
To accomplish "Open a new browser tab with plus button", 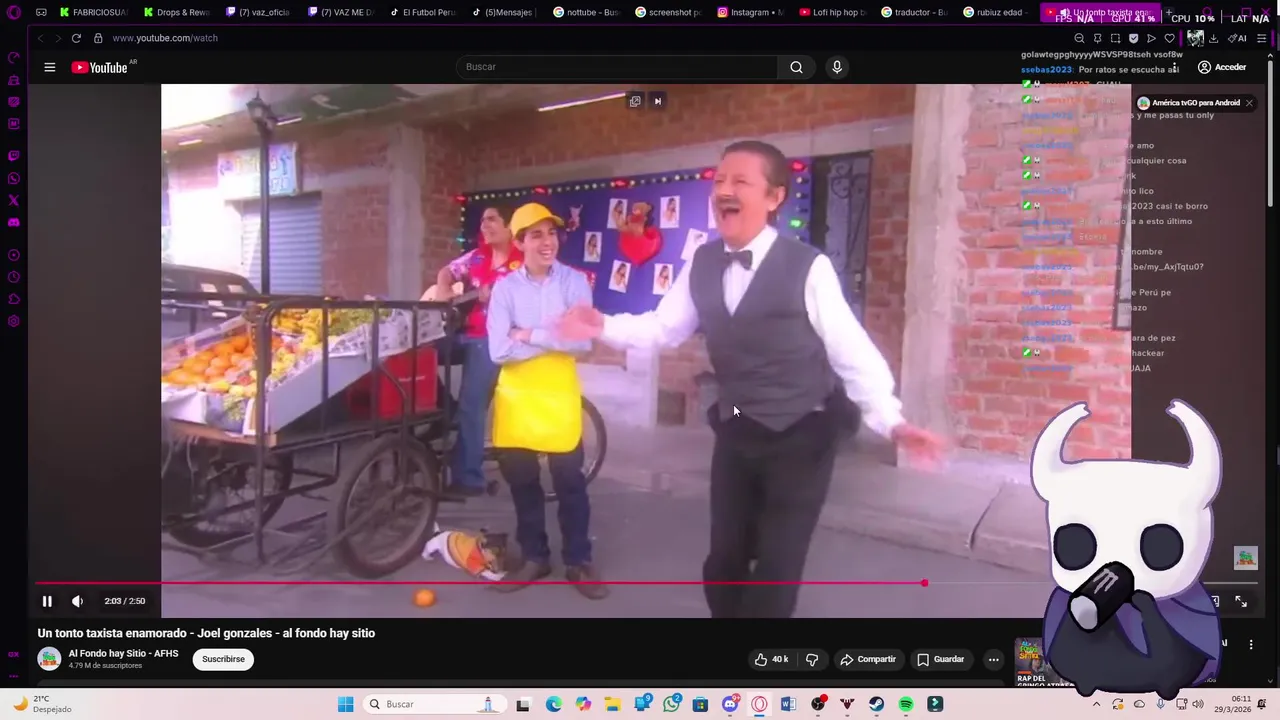I will point(1167,13).
